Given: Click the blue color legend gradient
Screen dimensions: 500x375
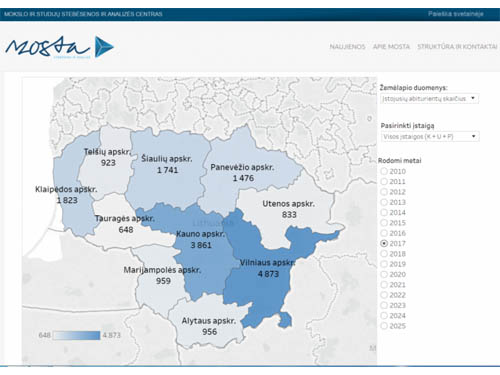Looking at the screenshot, I should 76,335.
